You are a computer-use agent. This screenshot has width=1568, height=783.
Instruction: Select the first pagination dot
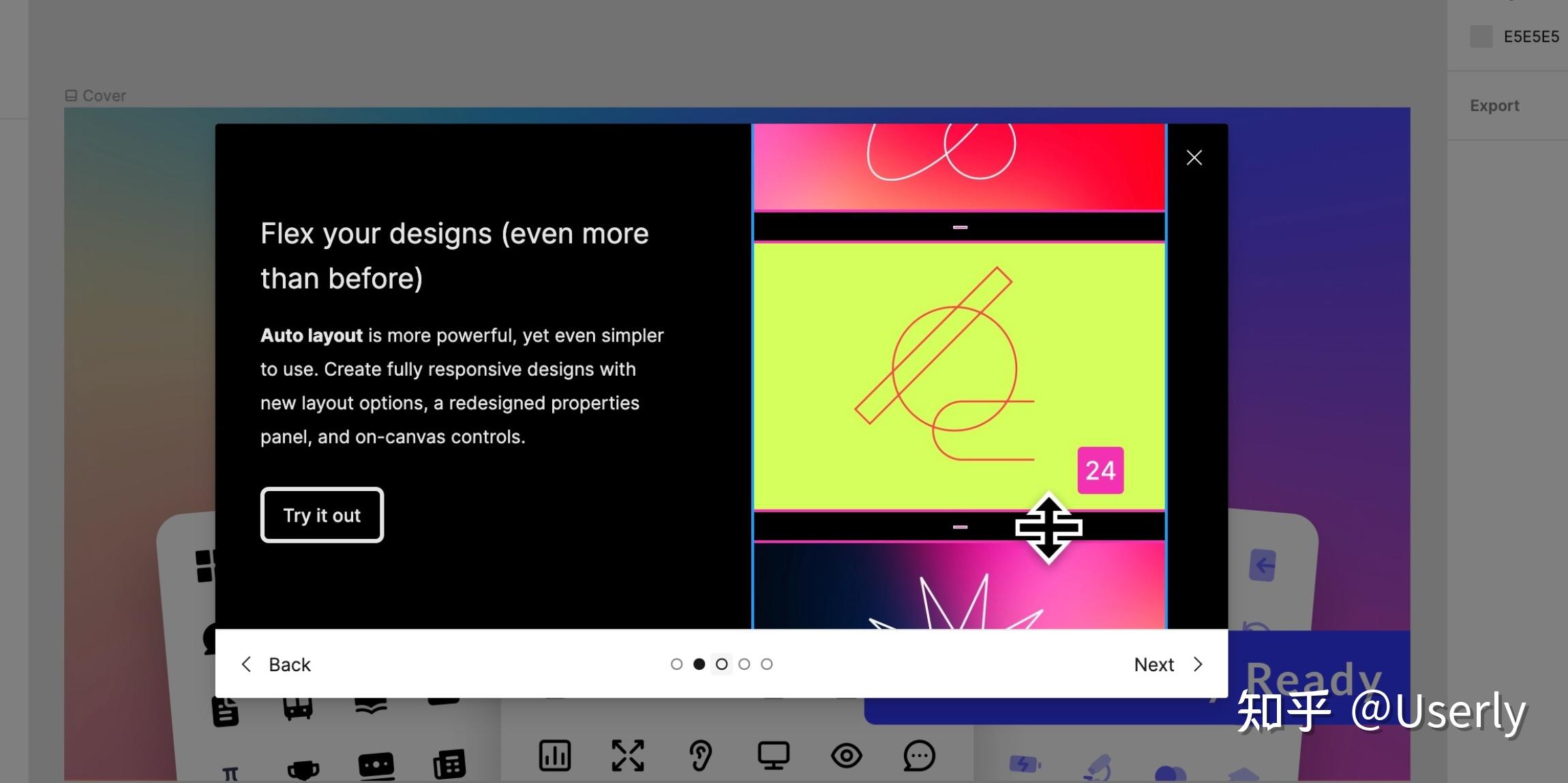[676, 664]
